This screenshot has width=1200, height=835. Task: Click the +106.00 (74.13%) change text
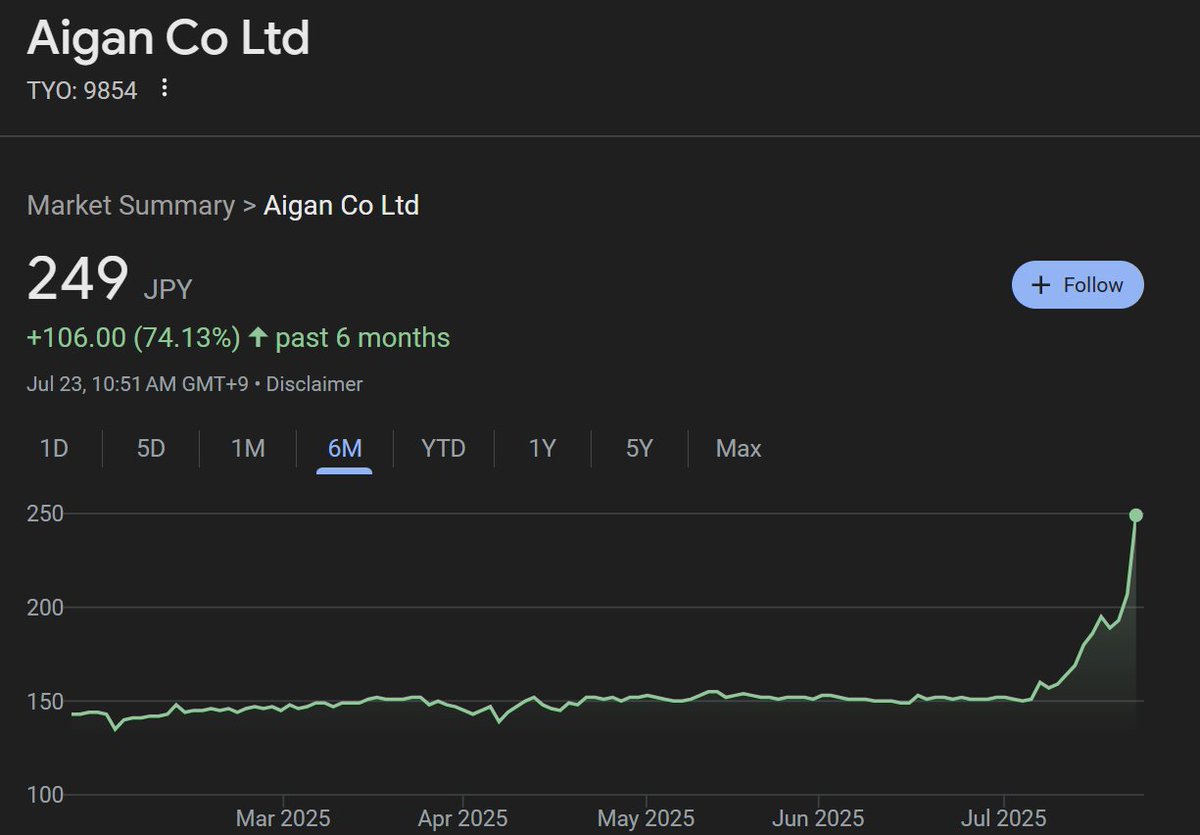pos(133,338)
